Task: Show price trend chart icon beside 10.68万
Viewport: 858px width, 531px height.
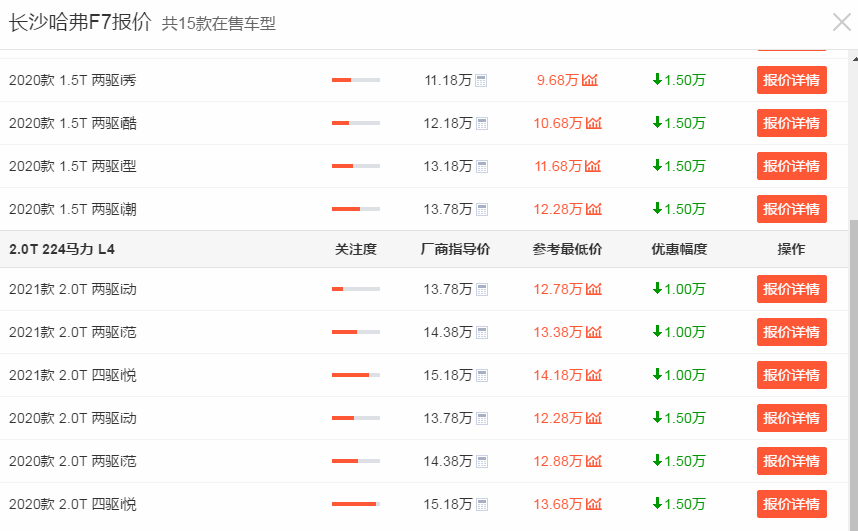Action: tap(594, 123)
